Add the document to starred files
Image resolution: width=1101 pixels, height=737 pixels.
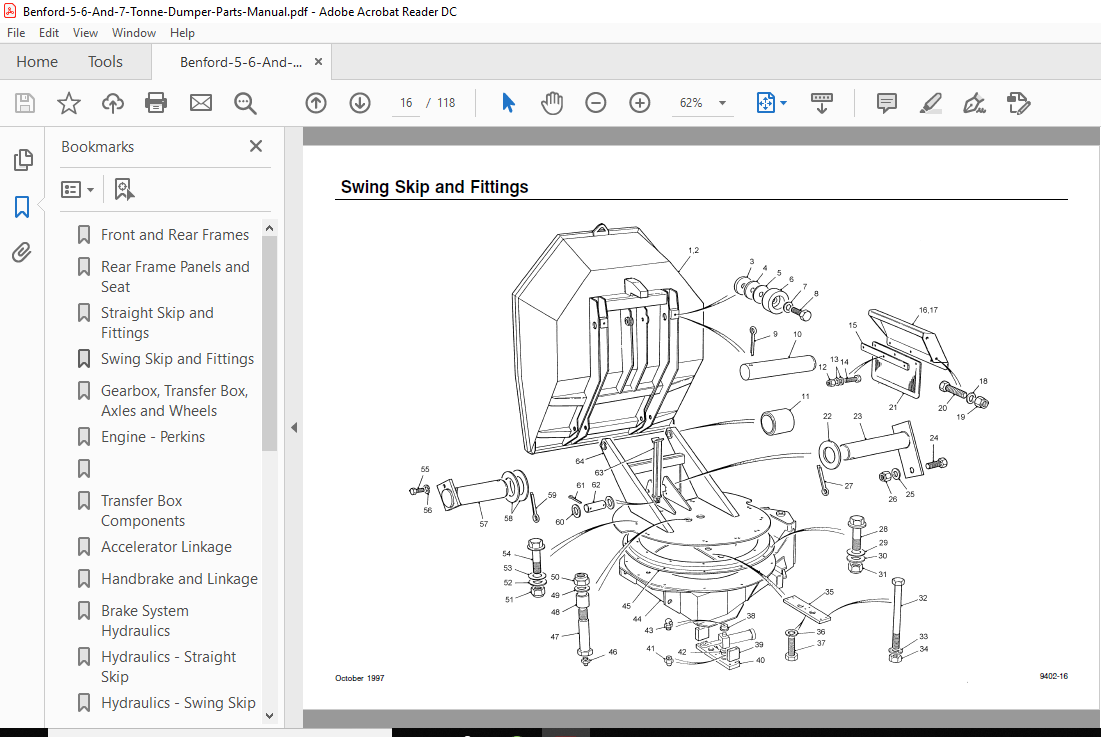coord(69,103)
